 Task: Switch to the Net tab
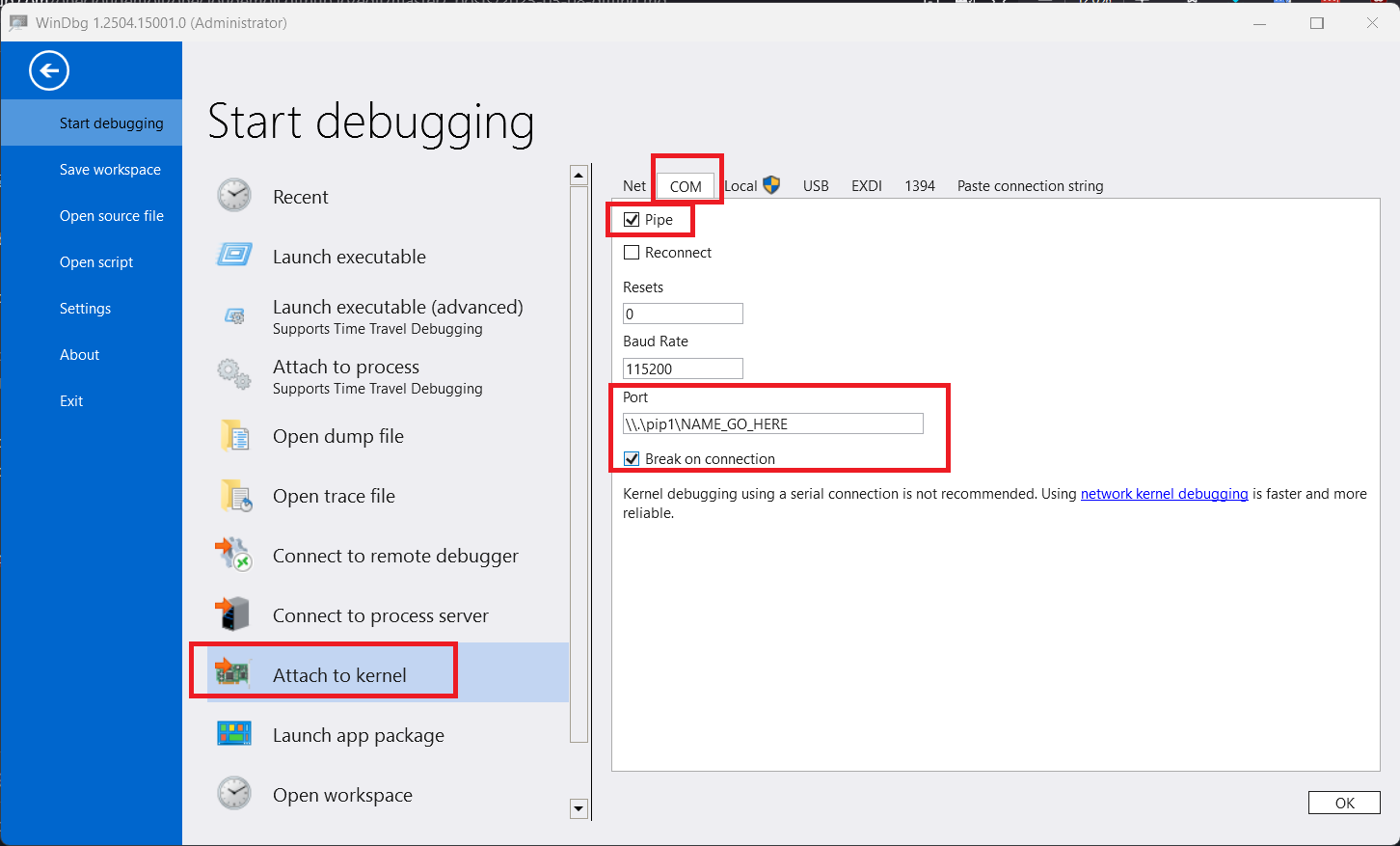coord(634,186)
